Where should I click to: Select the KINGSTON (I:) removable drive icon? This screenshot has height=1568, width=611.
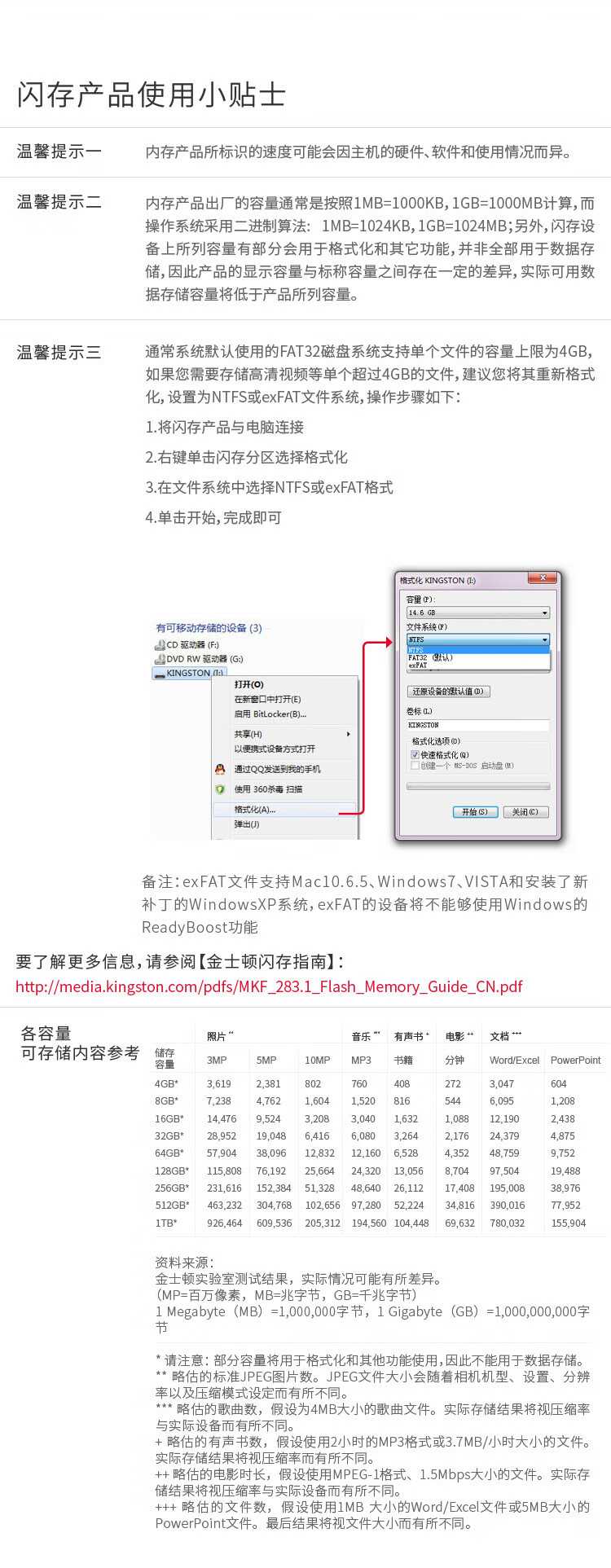160,674
